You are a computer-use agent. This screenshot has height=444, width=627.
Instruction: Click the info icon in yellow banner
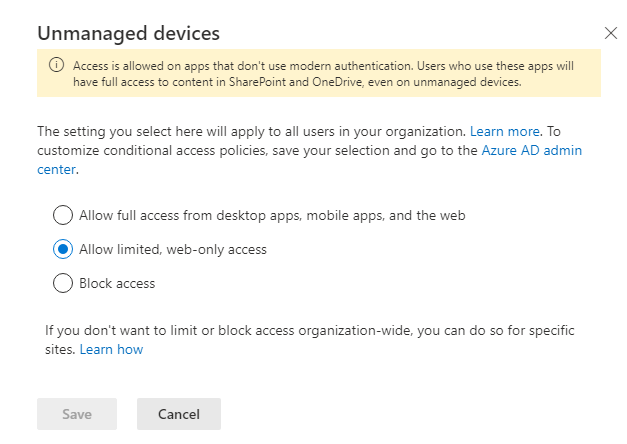tap(56, 65)
